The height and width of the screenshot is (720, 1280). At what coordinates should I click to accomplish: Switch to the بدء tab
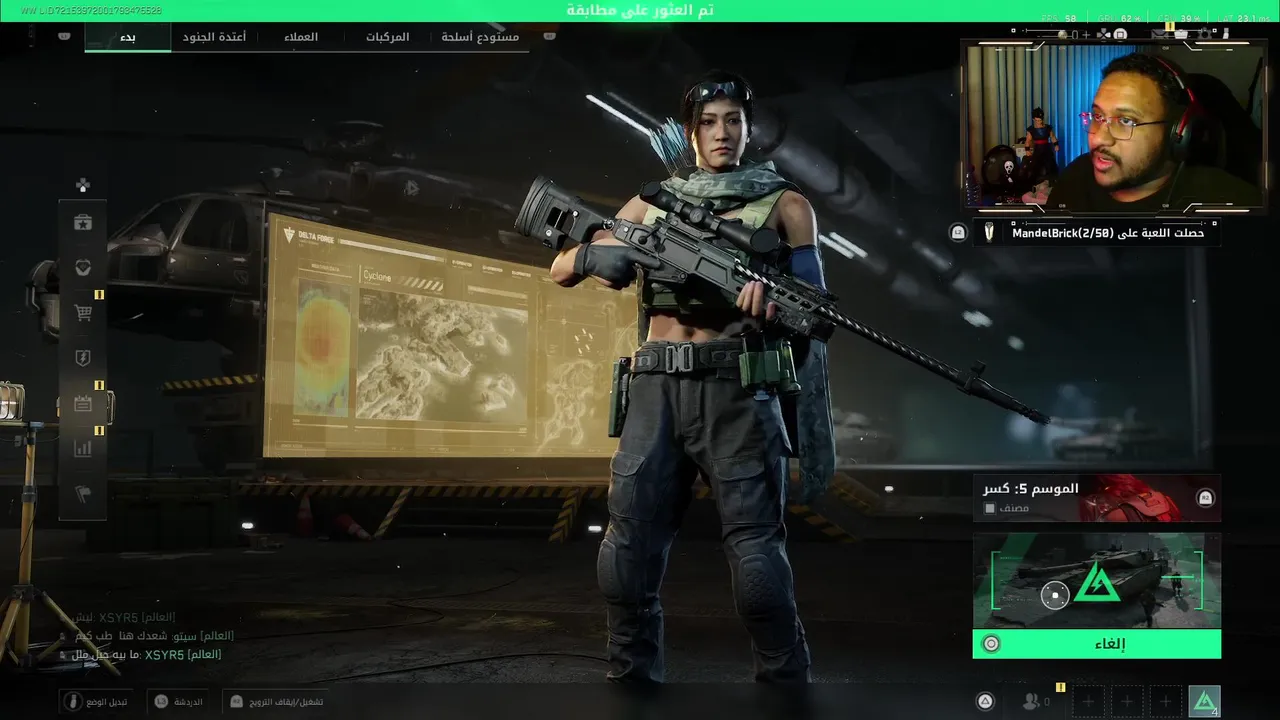(127, 37)
